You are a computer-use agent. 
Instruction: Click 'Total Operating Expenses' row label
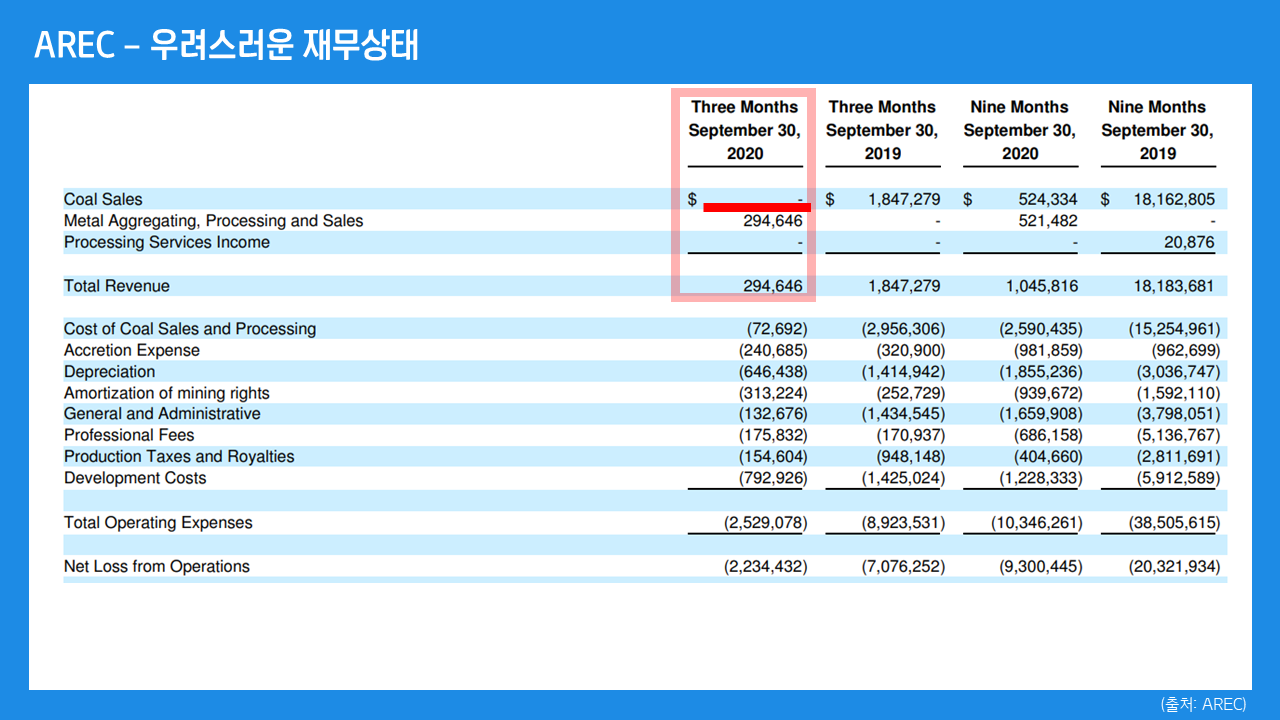(158, 523)
